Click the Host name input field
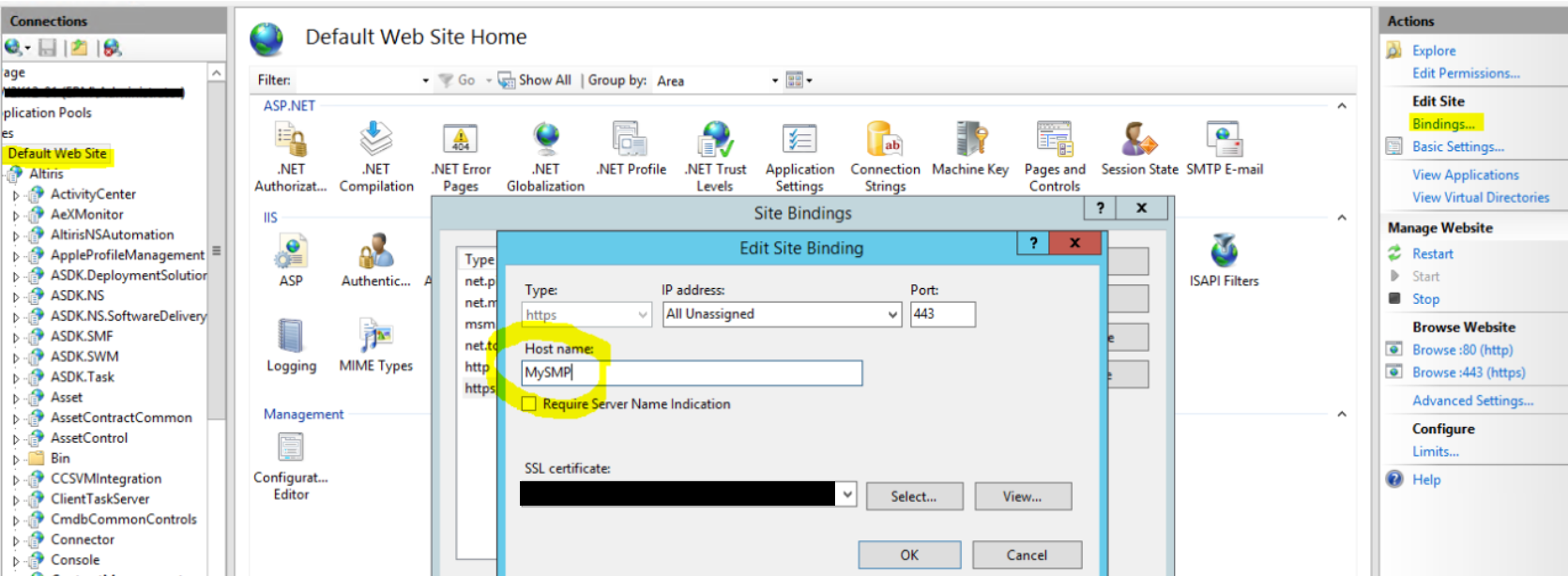The width and height of the screenshot is (1568, 576). point(692,372)
